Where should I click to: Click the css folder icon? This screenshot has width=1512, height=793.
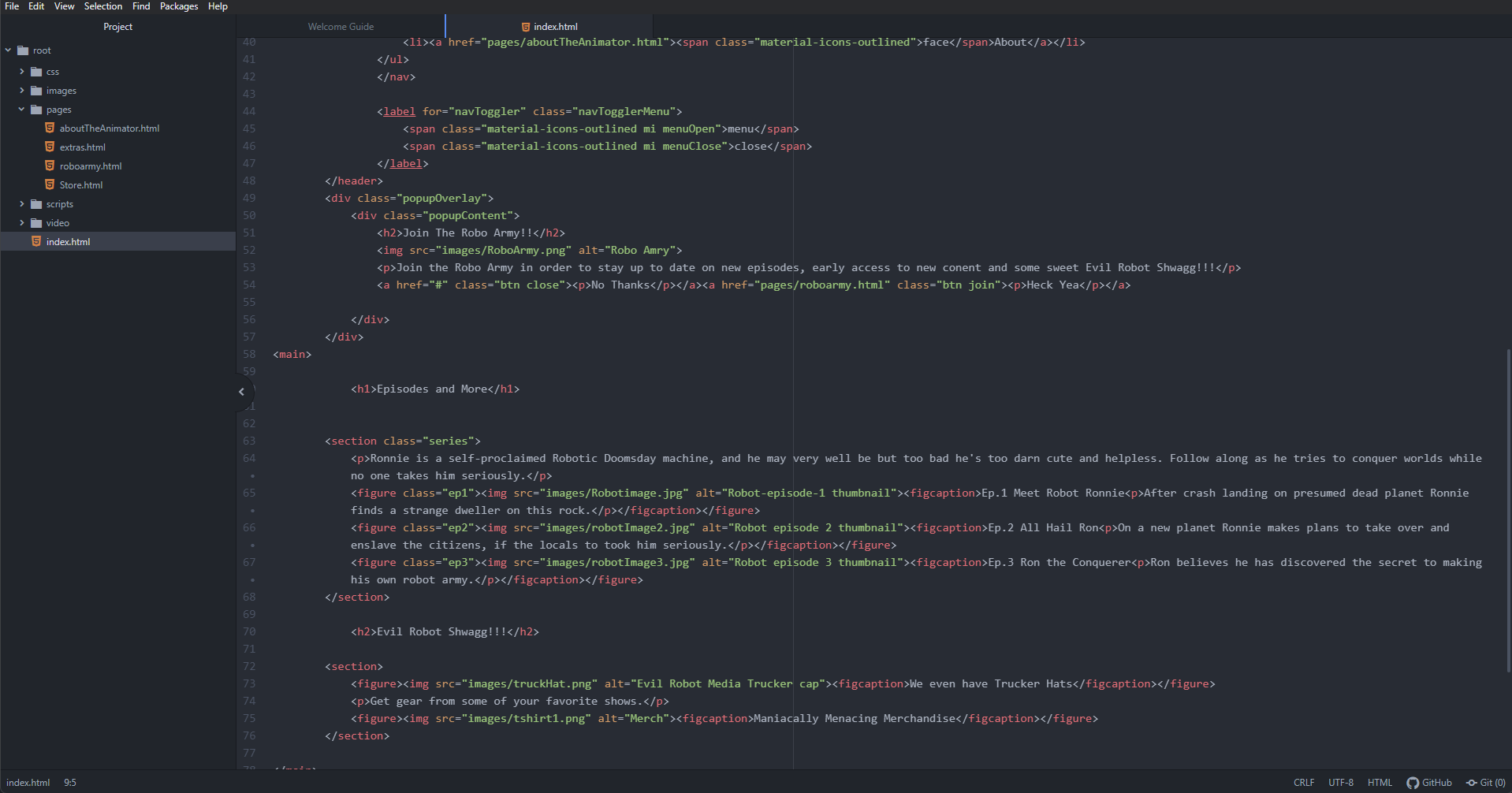point(36,72)
